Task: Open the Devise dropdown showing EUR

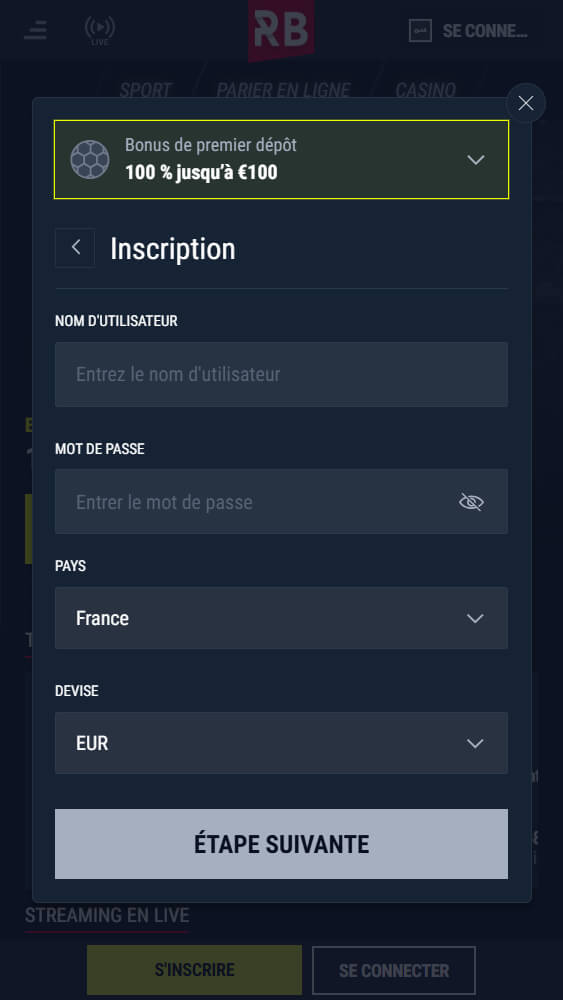Action: click(x=281, y=743)
